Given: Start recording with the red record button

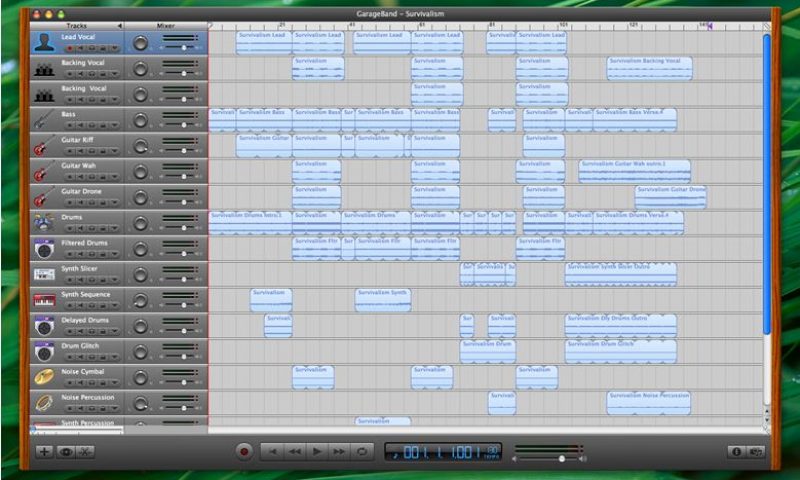Looking at the screenshot, I should [x=244, y=451].
